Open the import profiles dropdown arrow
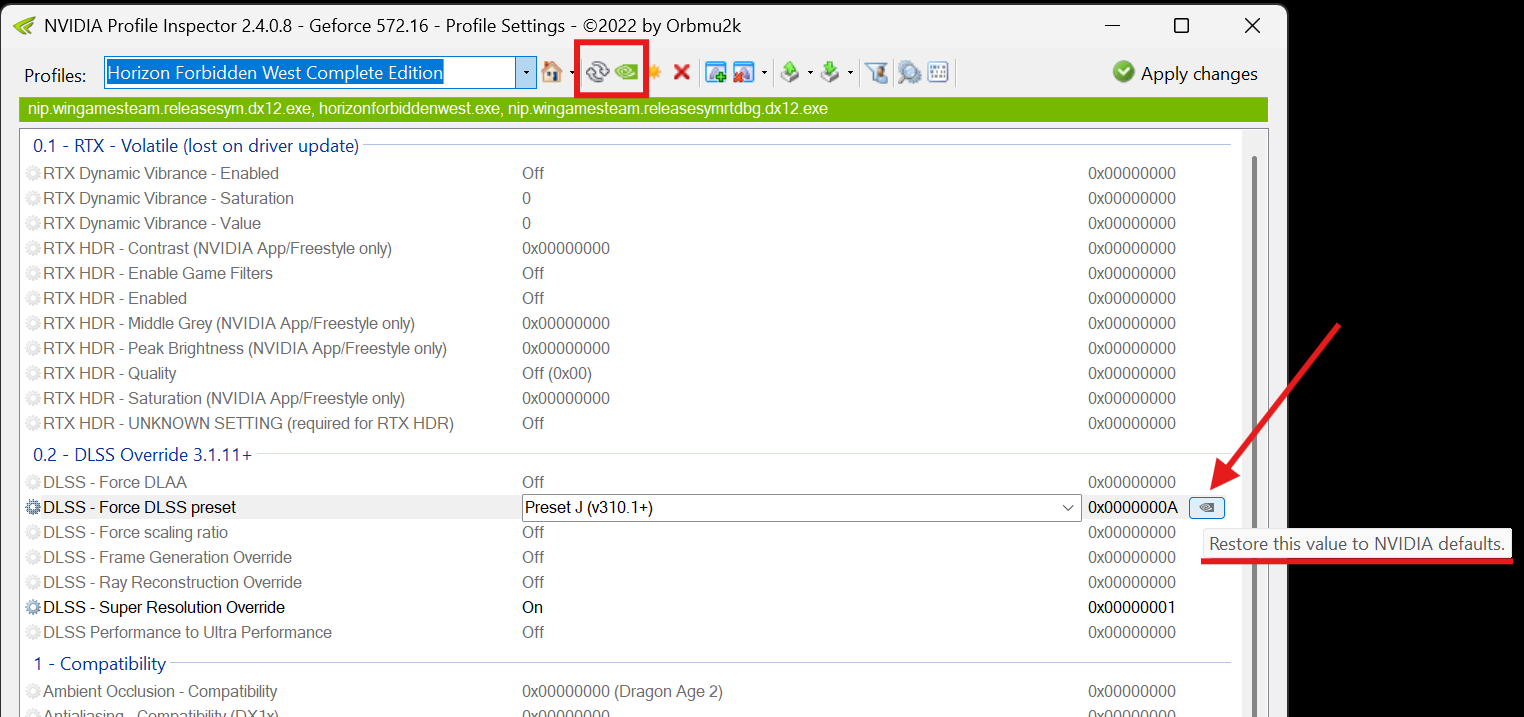Screen dimensions: 1524x717 tap(850, 72)
